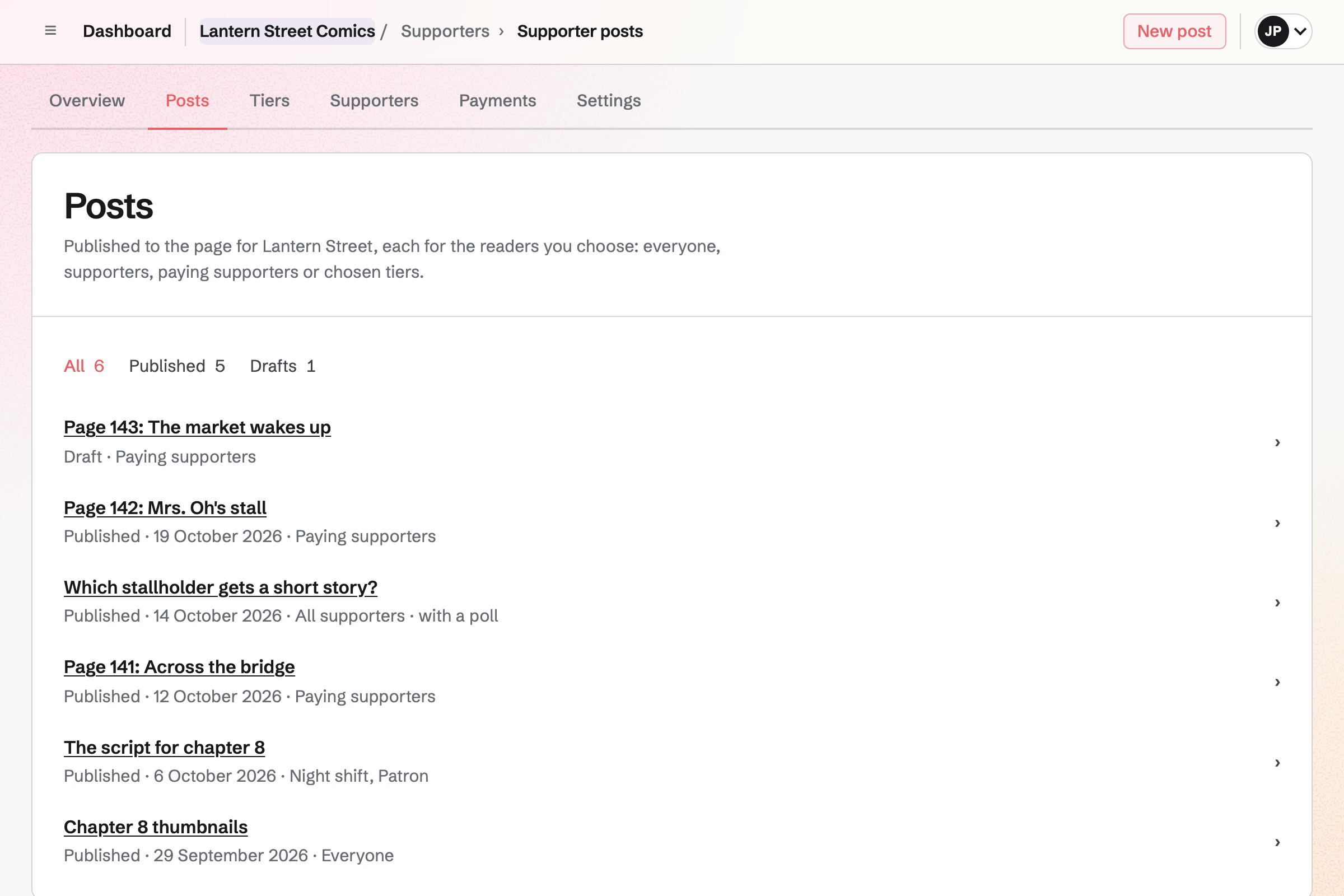Viewport: 1344px width, 896px height.
Task: Switch to the Overview tab
Action: (x=87, y=101)
